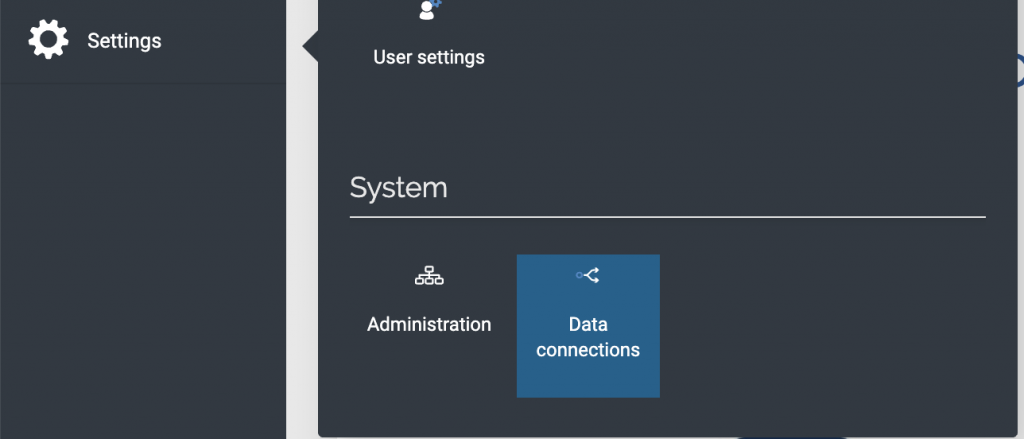Open the Settings sidebar menu label
Image resolution: width=1024 pixels, height=439 pixels.
[x=124, y=41]
